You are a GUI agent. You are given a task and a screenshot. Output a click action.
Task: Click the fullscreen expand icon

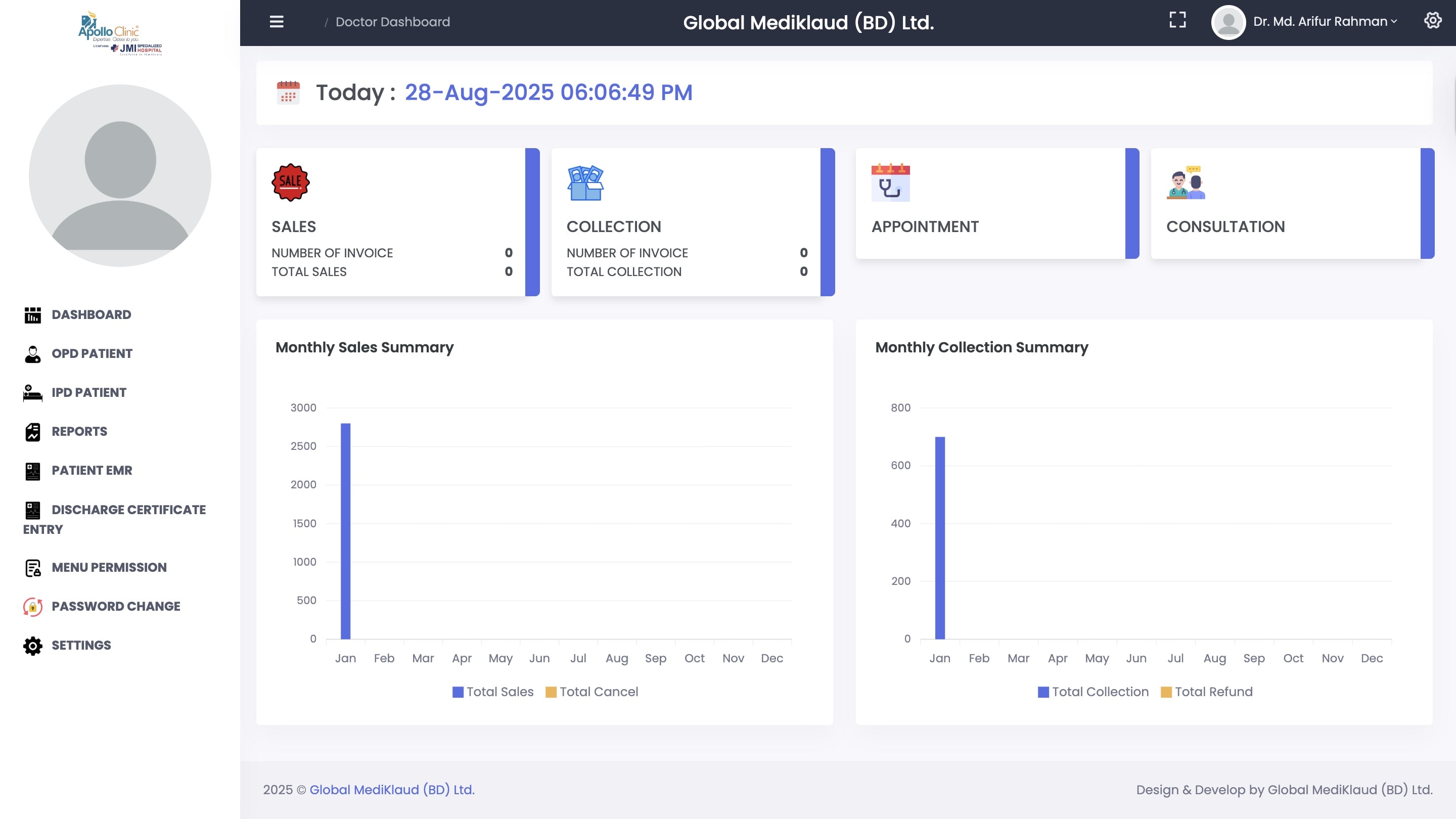tap(1177, 20)
